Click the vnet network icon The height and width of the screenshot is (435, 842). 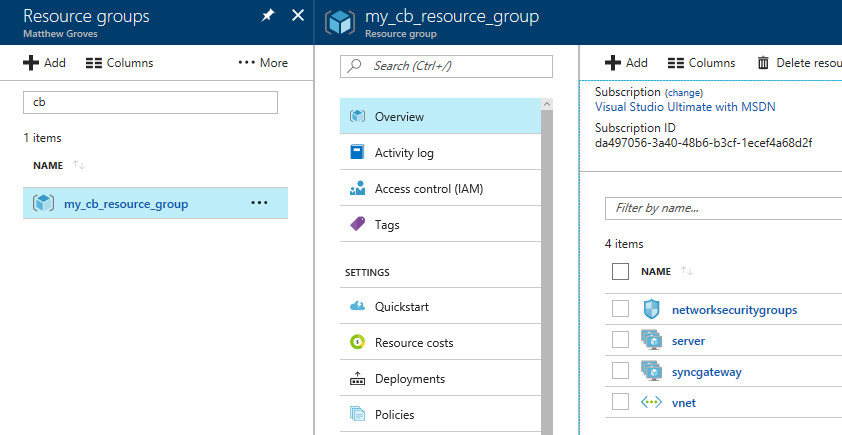(x=651, y=402)
